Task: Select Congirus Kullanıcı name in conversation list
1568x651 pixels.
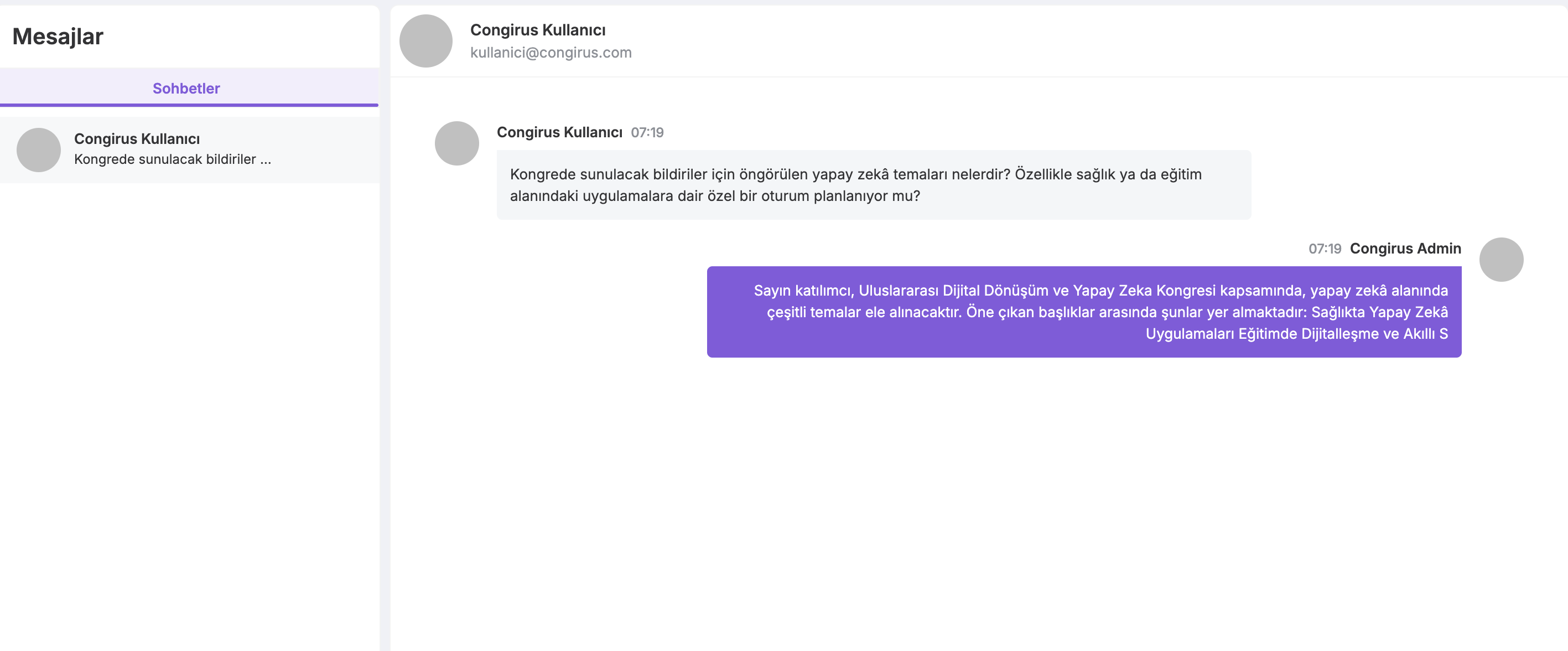Action: pos(137,139)
